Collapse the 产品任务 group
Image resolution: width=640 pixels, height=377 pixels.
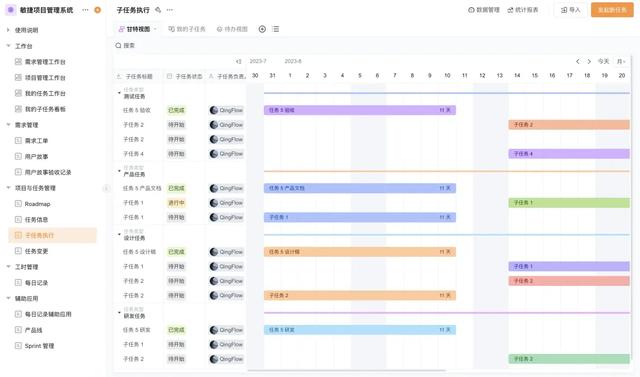(x=119, y=171)
